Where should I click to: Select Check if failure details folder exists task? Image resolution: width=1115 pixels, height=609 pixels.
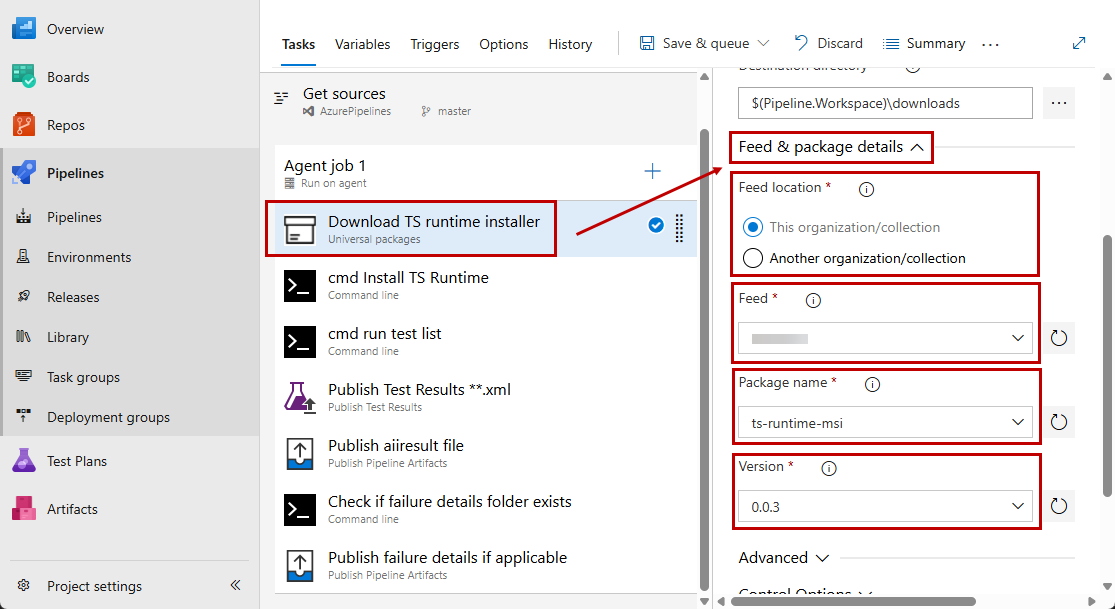486,509
